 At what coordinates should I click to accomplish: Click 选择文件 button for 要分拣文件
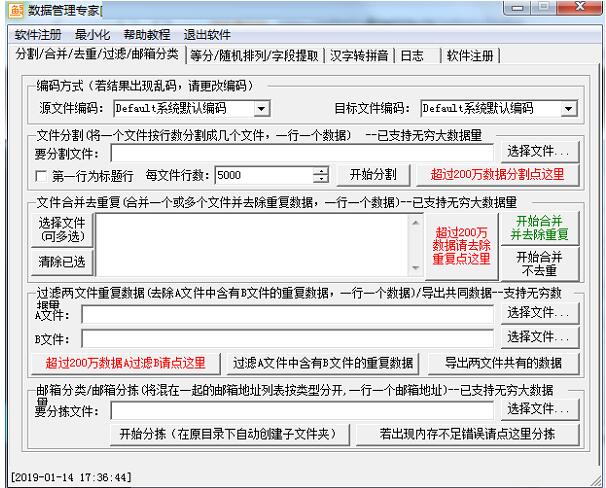[540, 409]
